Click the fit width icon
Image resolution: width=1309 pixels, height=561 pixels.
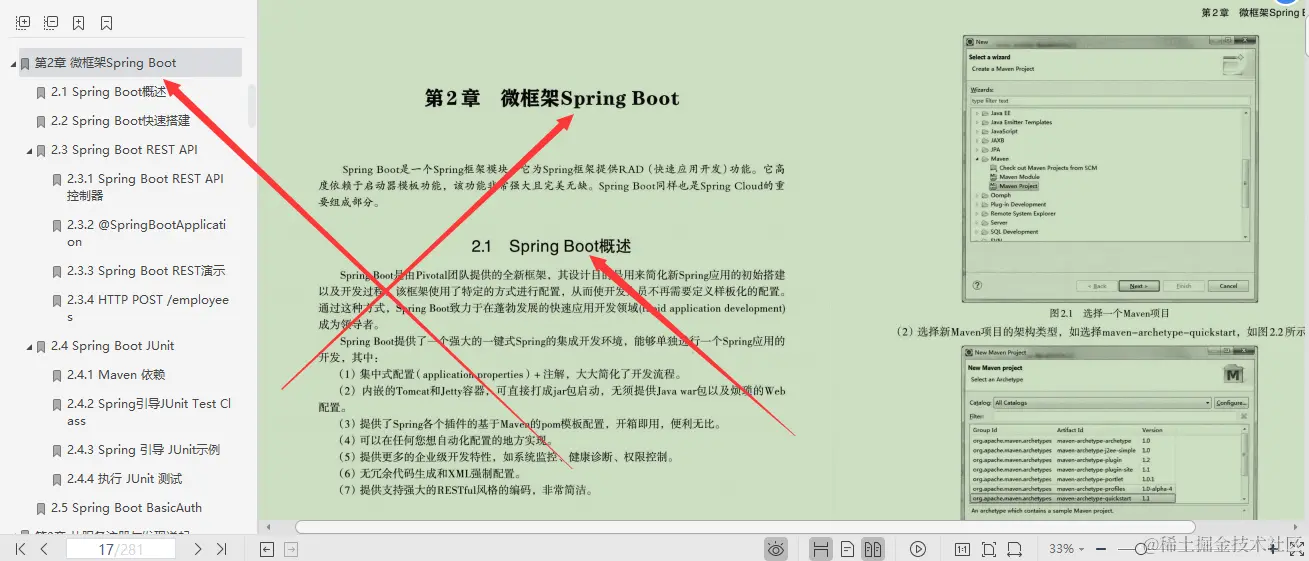pos(1015,549)
